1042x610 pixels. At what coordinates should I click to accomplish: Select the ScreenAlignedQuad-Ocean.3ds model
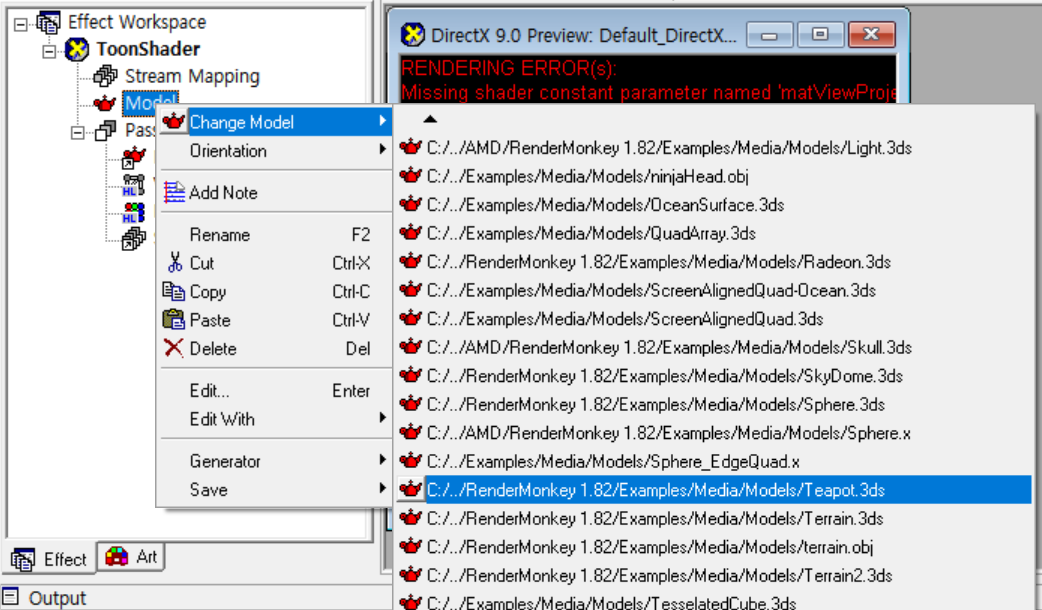tap(712, 290)
